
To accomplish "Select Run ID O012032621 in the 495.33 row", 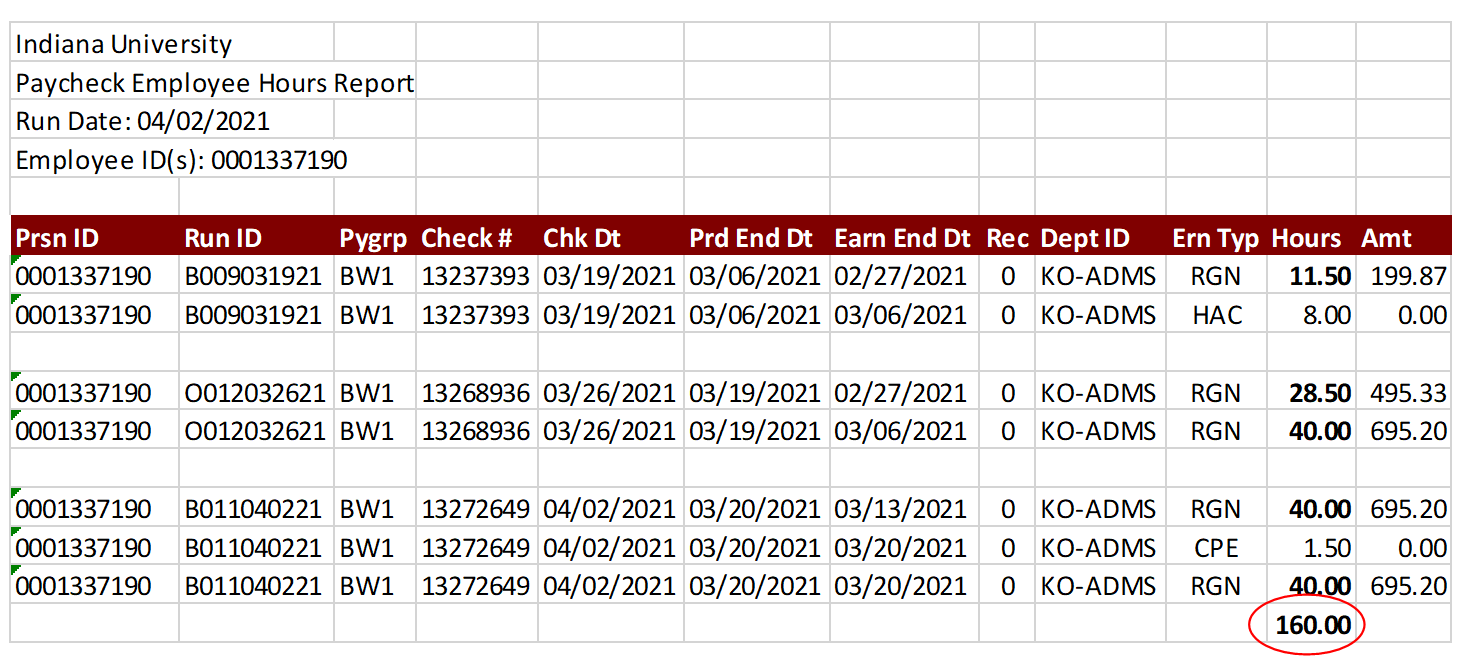I will [x=255, y=393].
